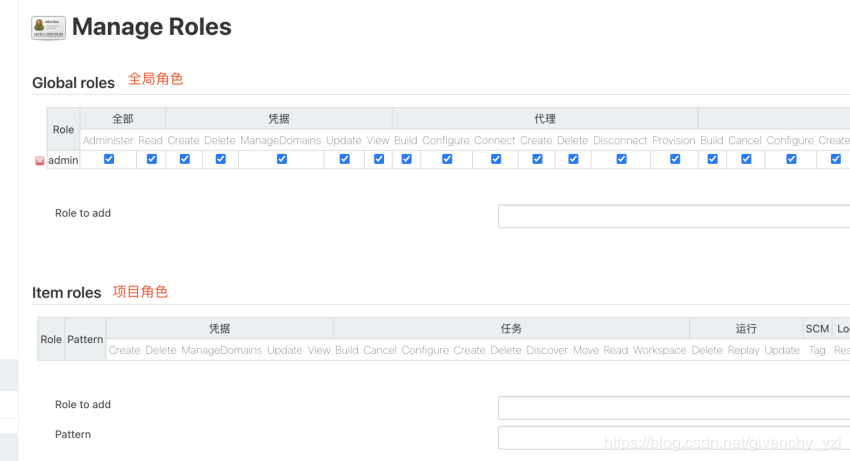Click the 凭据 group header in Global roles
The width and height of the screenshot is (850, 461).
279,119
